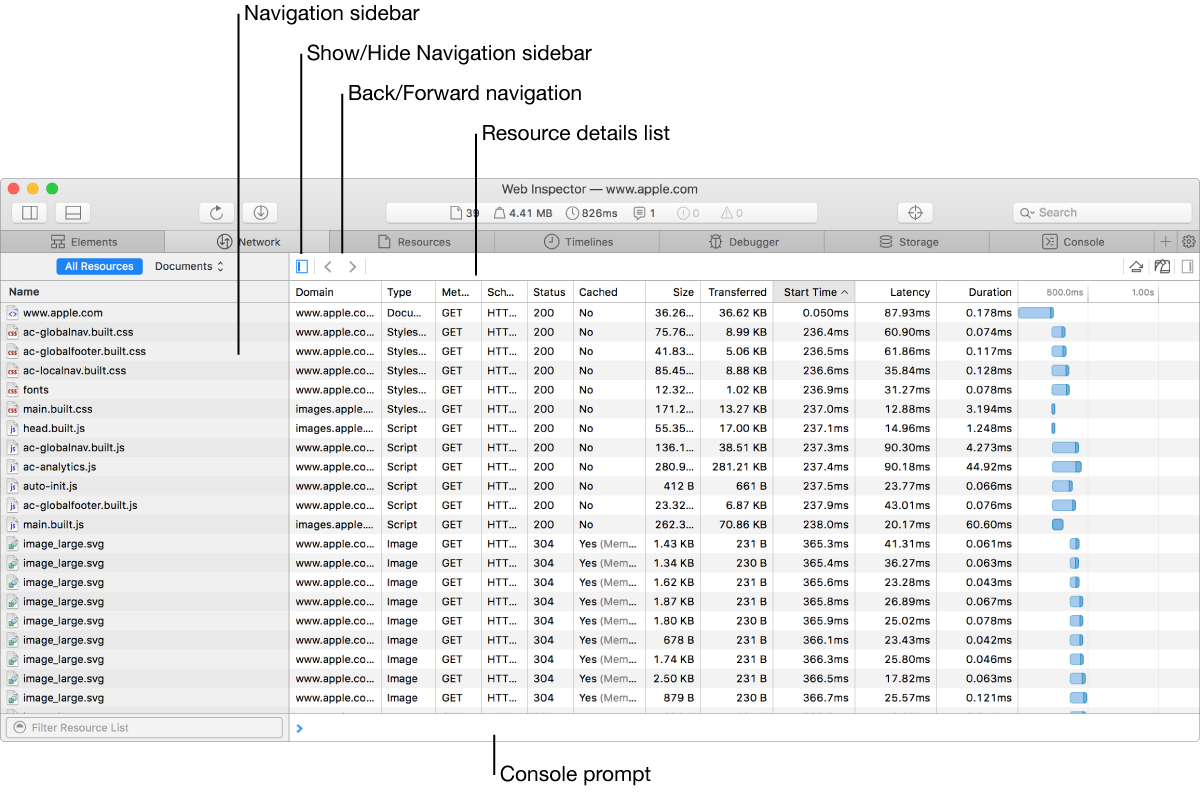Sort by Cached column header

tap(609, 292)
